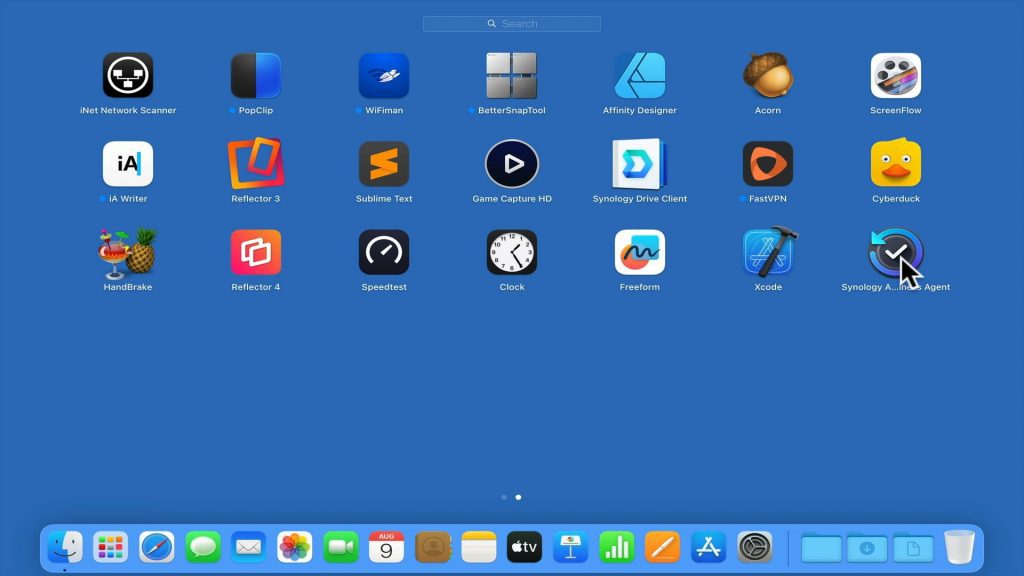1024x576 pixels.
Task: Launch Freeform
Action: click(x=640, y=252)
